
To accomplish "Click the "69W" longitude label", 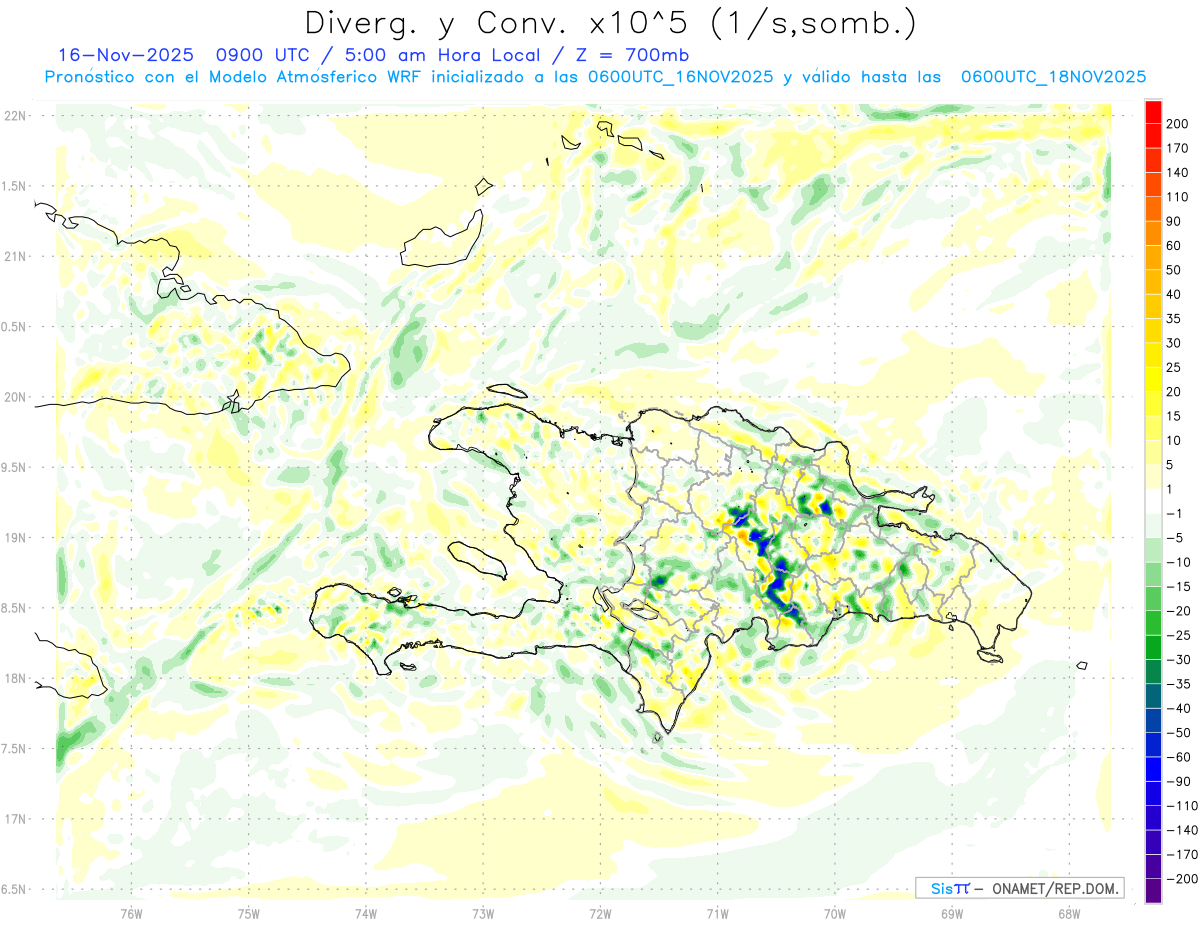I will 952,913.
